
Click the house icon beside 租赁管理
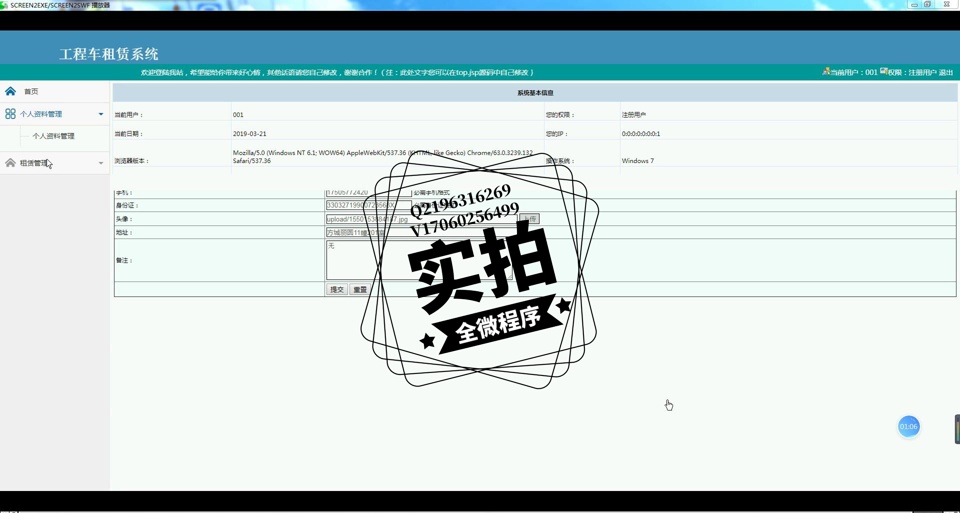click(10, 163)
